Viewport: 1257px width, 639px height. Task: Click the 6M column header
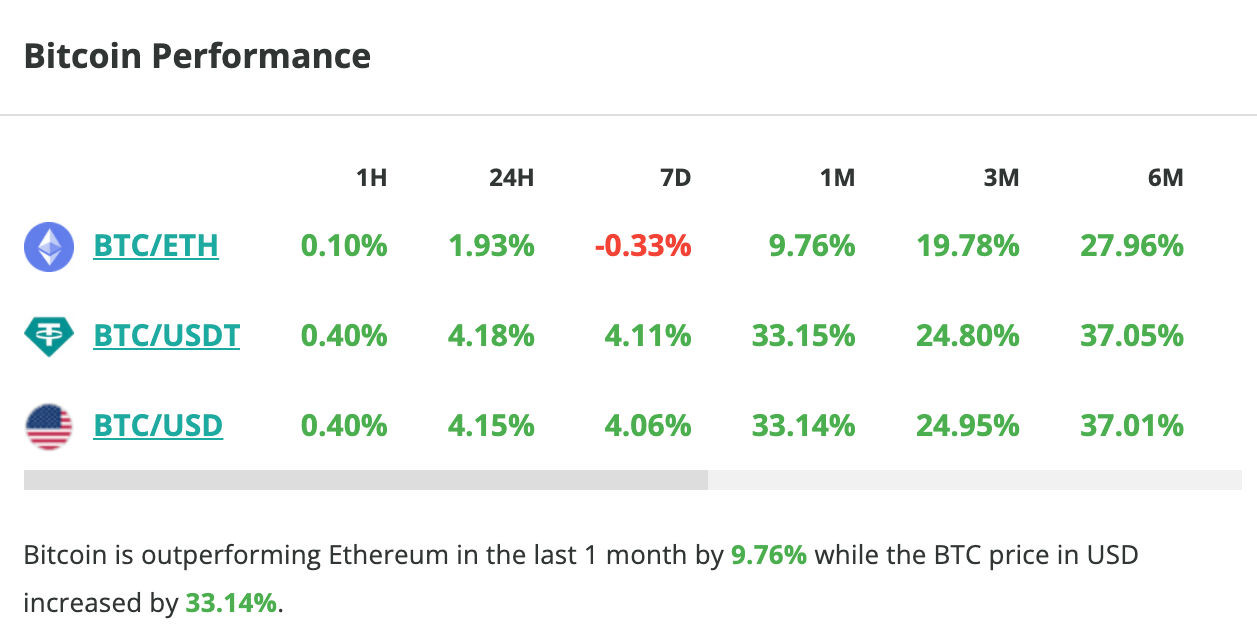[x=1165, y=179]
